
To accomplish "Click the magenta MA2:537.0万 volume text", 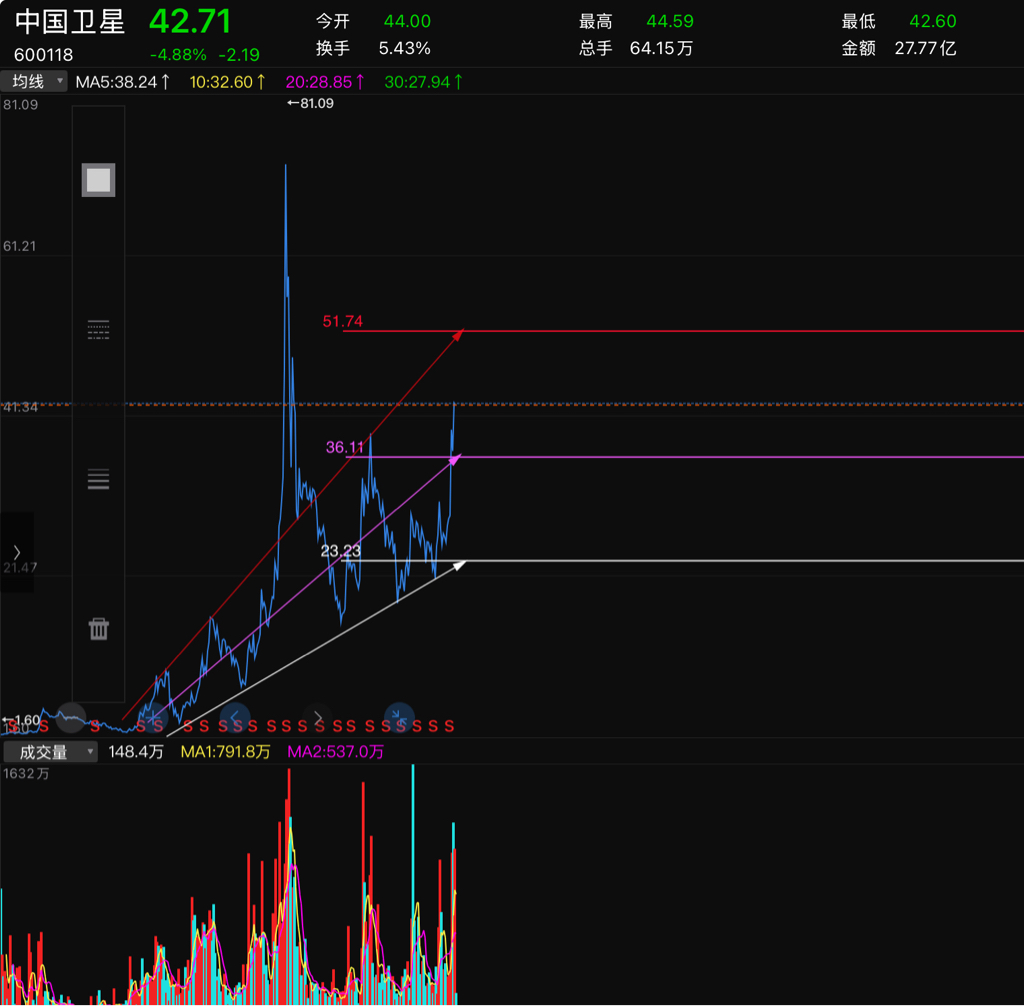I will [336, 752].
